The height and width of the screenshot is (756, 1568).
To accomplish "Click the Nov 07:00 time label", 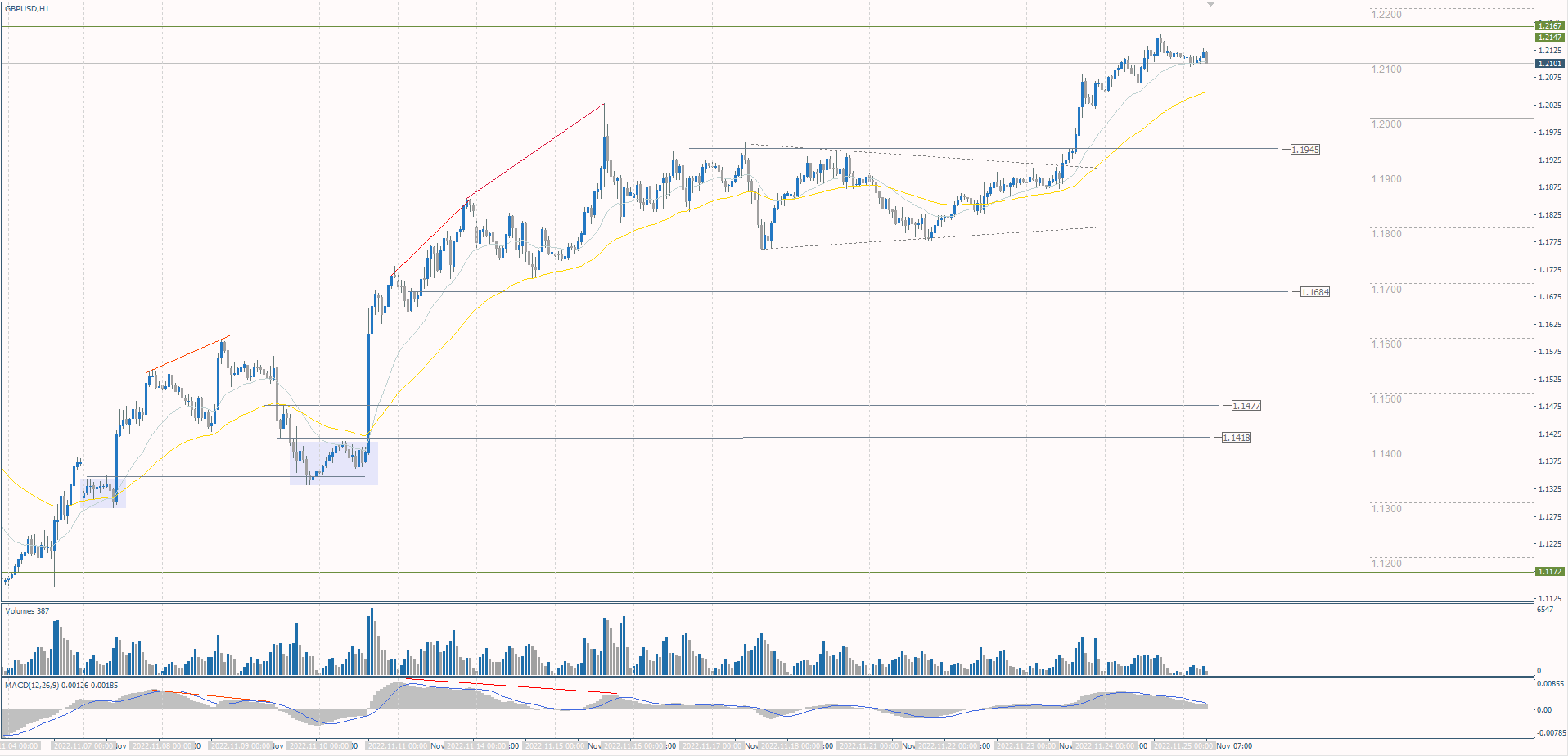I will (1234, 746).
